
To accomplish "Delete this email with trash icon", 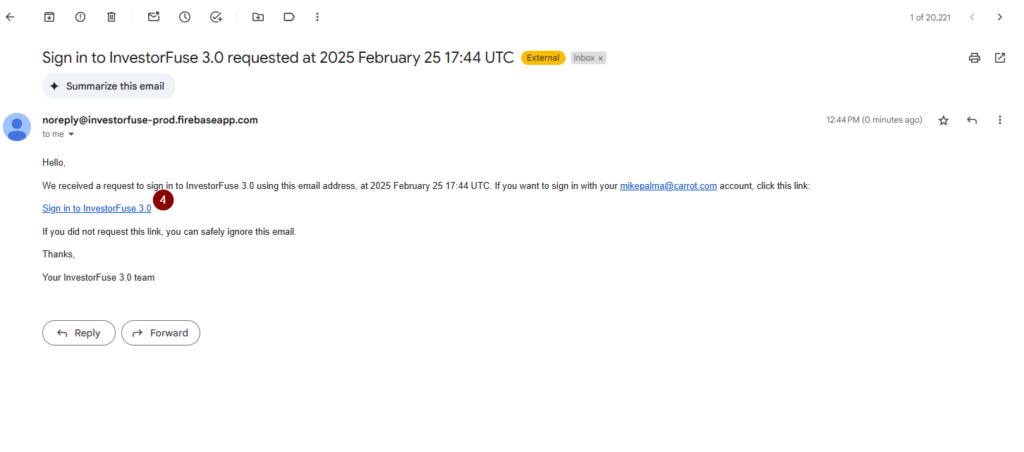I will coord(112,17).
